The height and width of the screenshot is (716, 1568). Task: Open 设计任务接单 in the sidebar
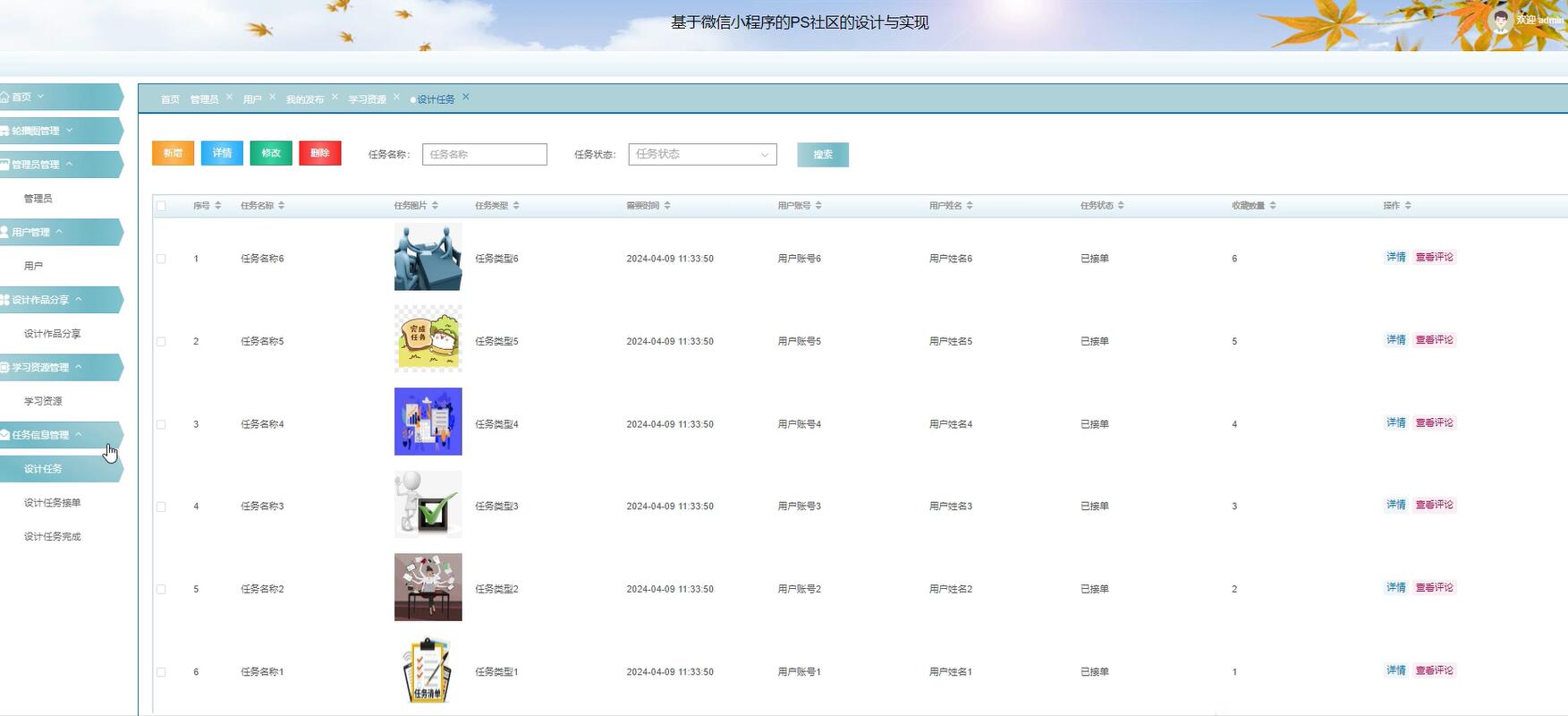coord(52,503)
